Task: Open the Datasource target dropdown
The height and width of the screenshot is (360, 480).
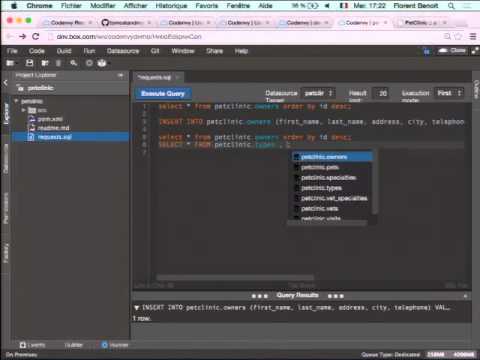Action: [318, 93]
